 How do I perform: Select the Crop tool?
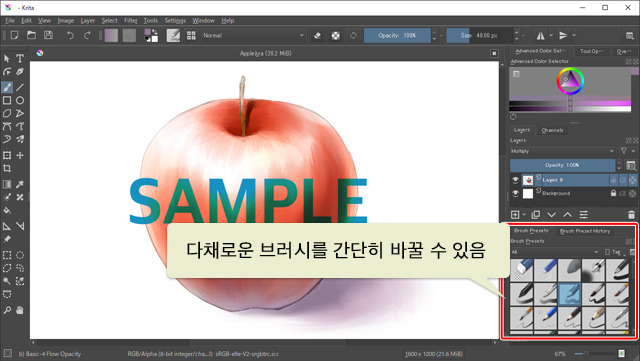click(7, 168)
